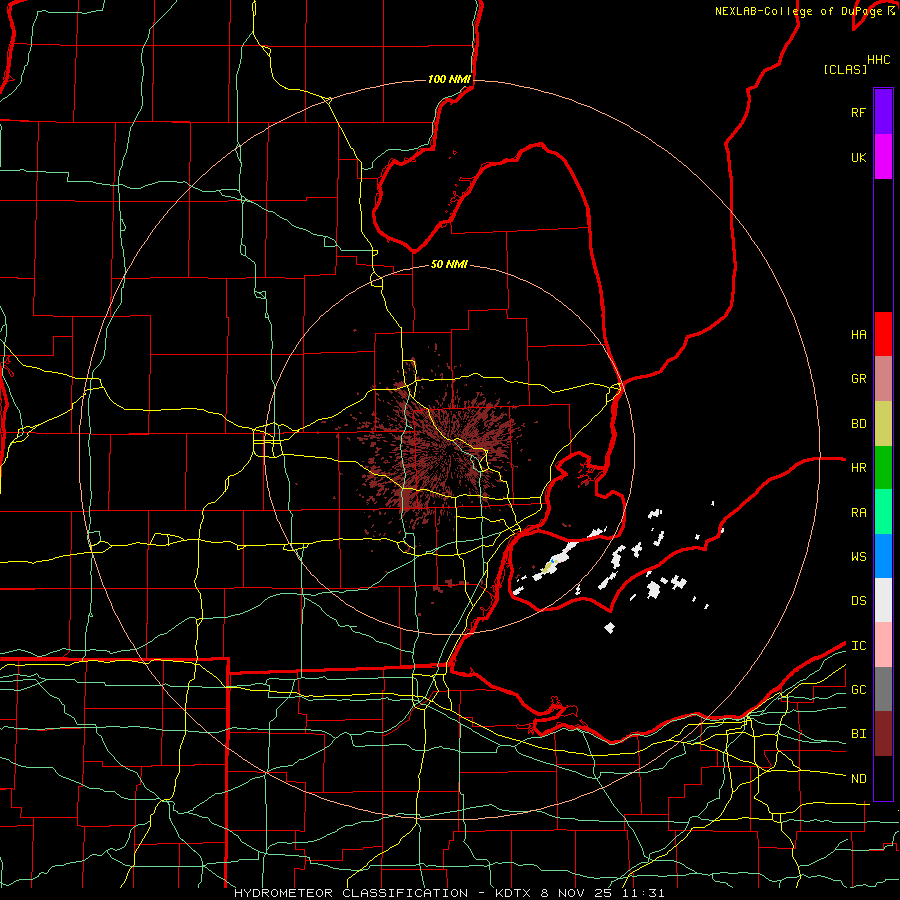Select the GR legend color block

883,379
